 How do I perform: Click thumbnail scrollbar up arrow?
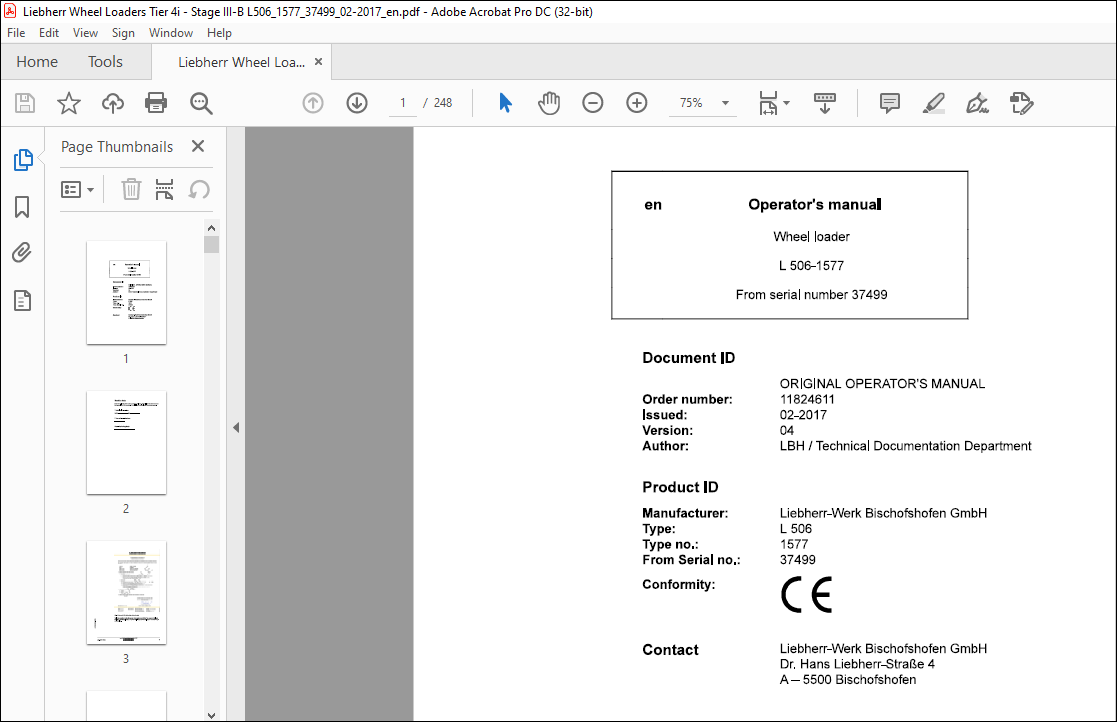click(x=212, y=228)
